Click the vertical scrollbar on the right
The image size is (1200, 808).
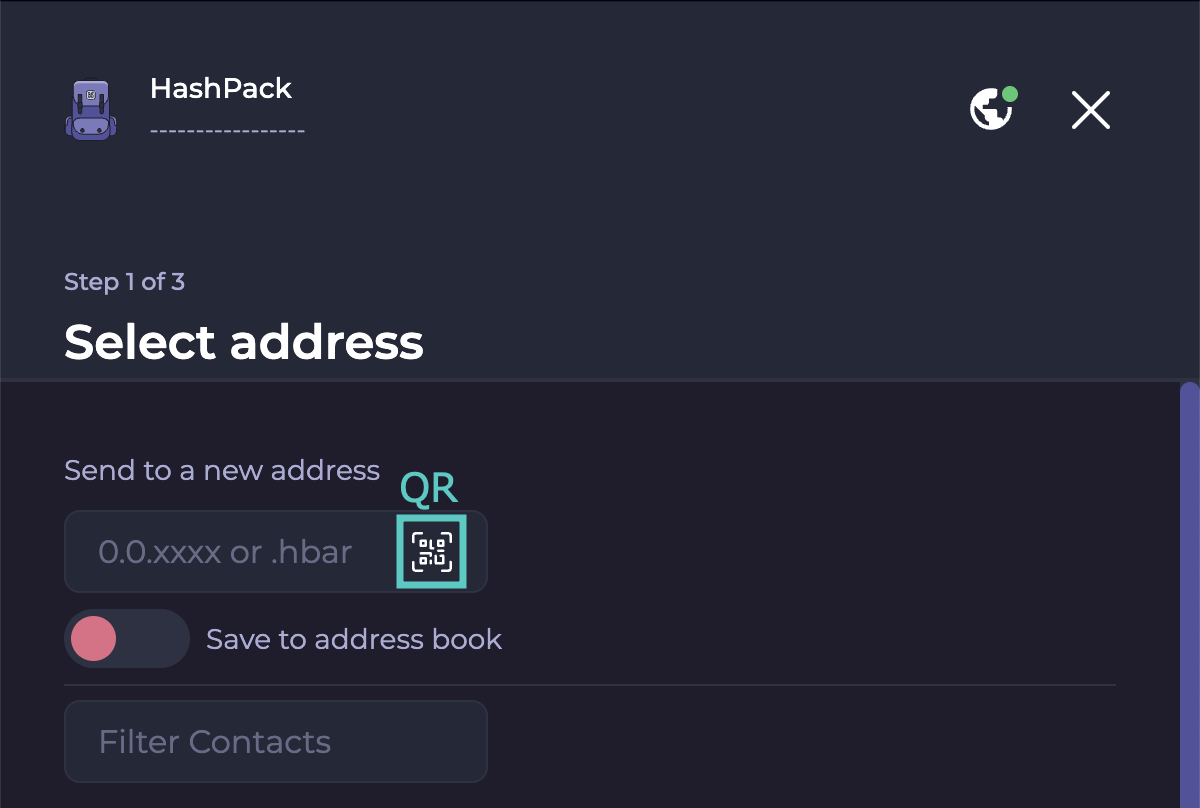pos(1189,590)
